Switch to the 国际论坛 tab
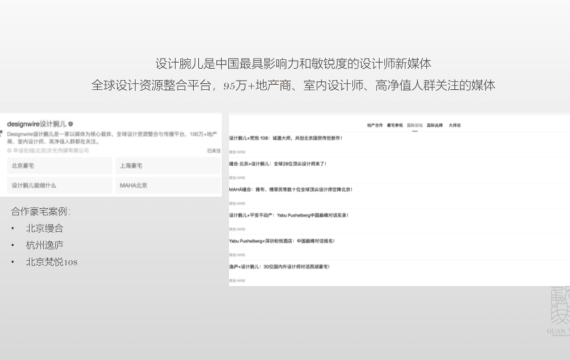The image size is (570, 360). 415,125
